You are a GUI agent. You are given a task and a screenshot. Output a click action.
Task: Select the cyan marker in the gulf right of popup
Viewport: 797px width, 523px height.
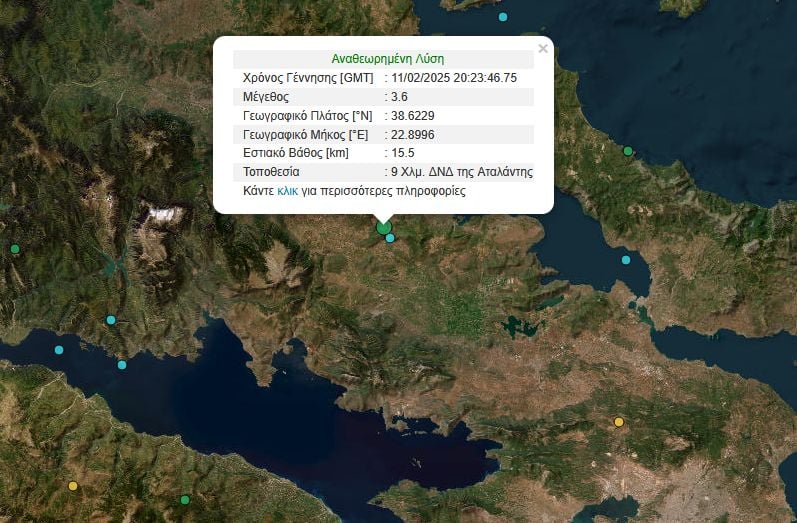[626, 260]
